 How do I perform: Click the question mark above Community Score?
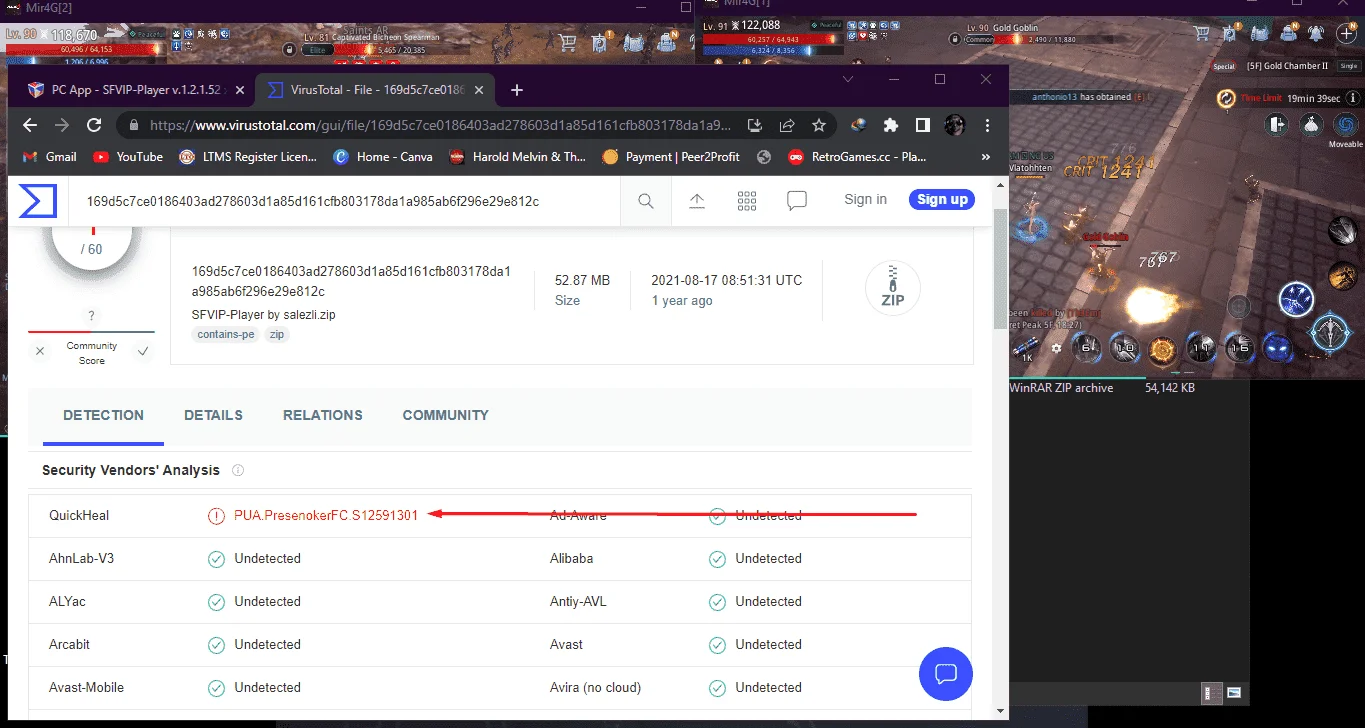pos(92,315)
